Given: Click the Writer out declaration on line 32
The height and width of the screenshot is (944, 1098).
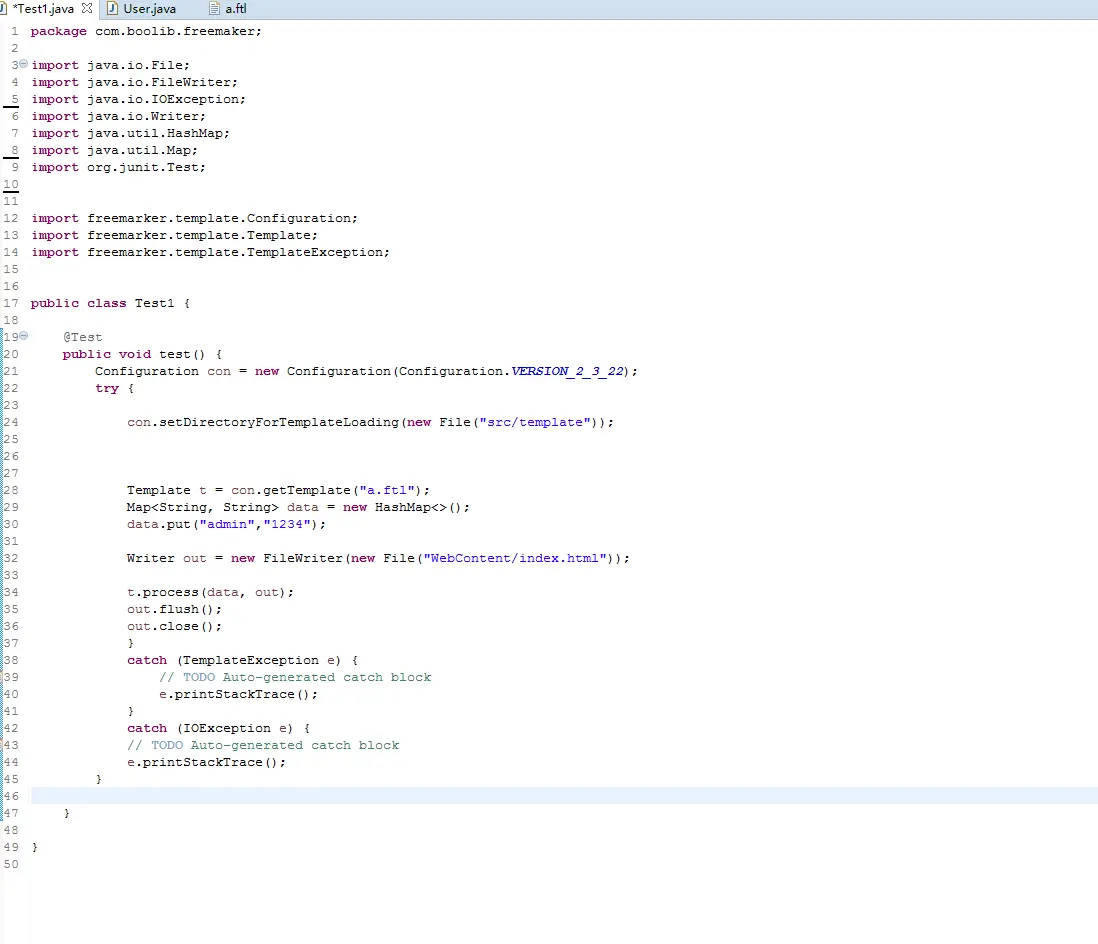Looking at the screenshot, I should coord(378,559).
